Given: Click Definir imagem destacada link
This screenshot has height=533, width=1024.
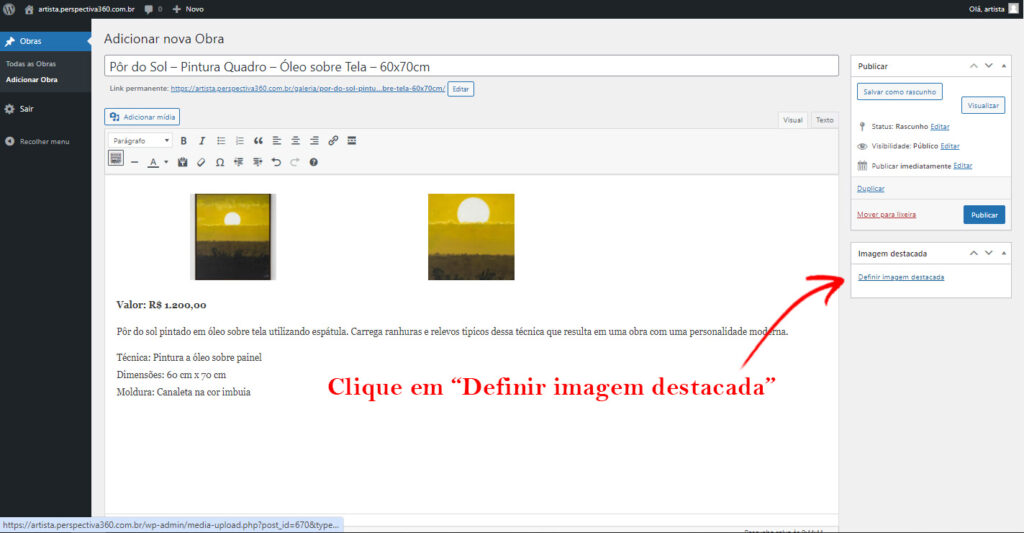Looking at the screenshot, I should point(901,277).
